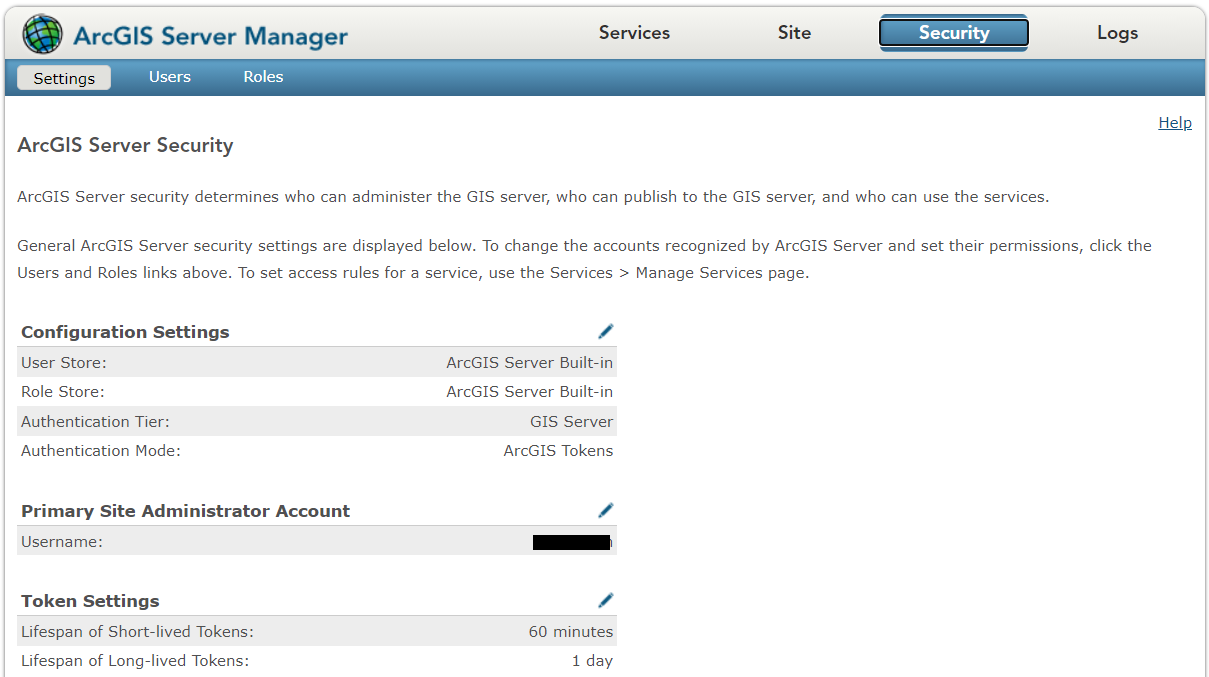Select the User Store row
Viewport: 1209px width, 677px height.
[316, 362]
